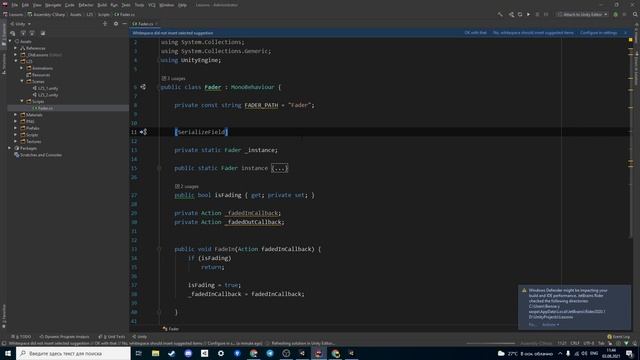Viewport: 640px width, 360px height.
Task: Click the Fader breadcrumb at editor bottom
Action: [171, 329]
